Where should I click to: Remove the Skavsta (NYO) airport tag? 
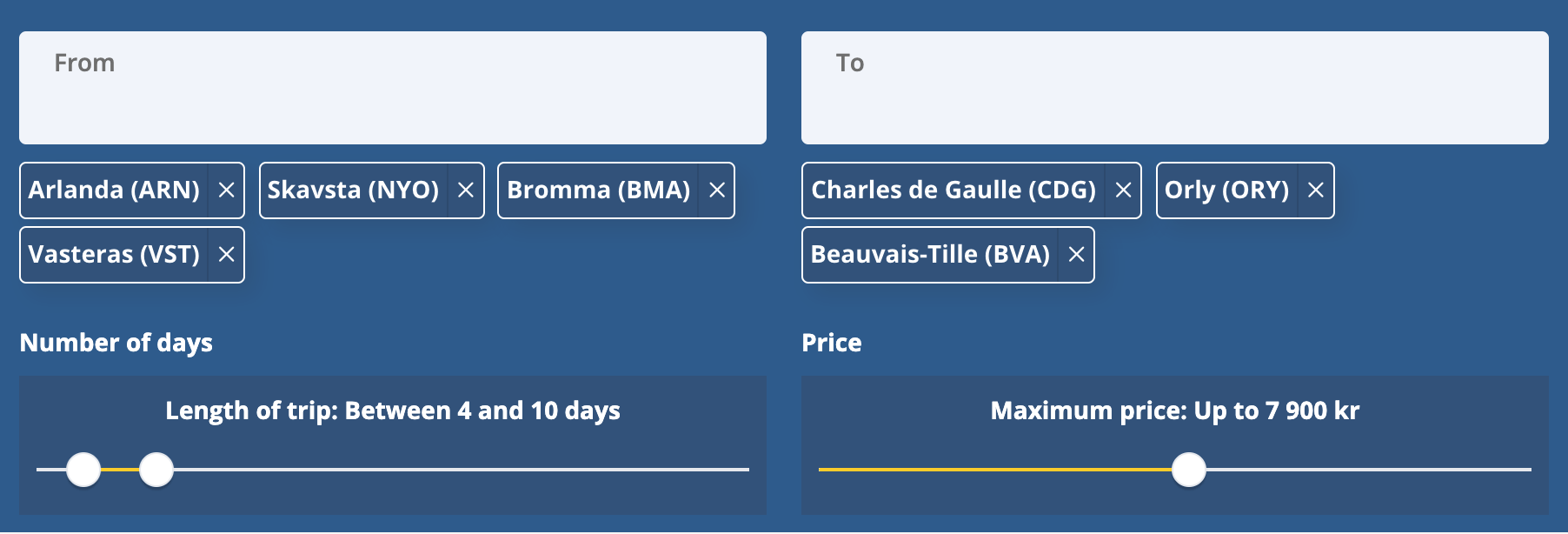466,190
